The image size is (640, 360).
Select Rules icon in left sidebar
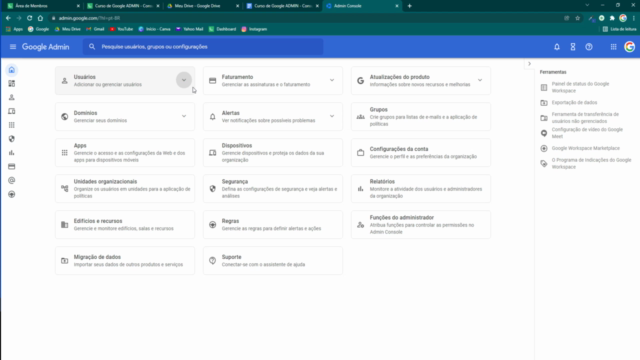(11, 194)
